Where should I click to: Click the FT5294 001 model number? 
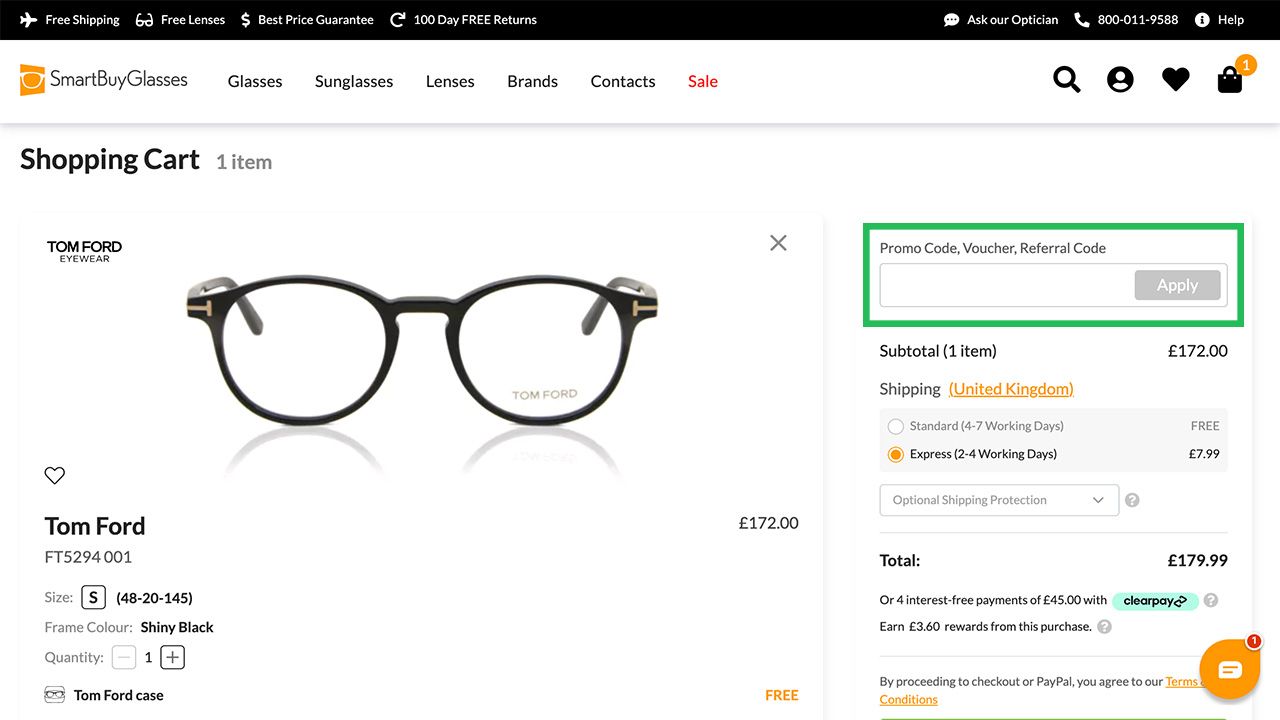88,557
